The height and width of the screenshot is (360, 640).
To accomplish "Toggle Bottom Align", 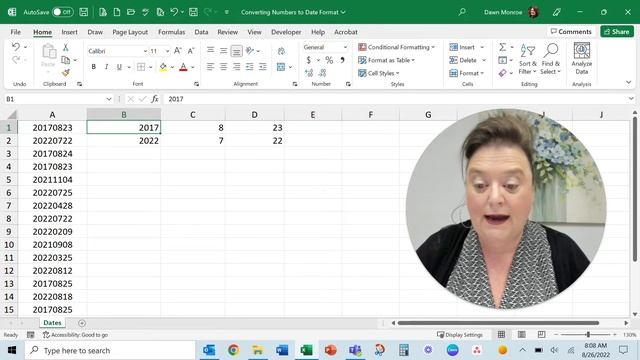I will 237,50.
